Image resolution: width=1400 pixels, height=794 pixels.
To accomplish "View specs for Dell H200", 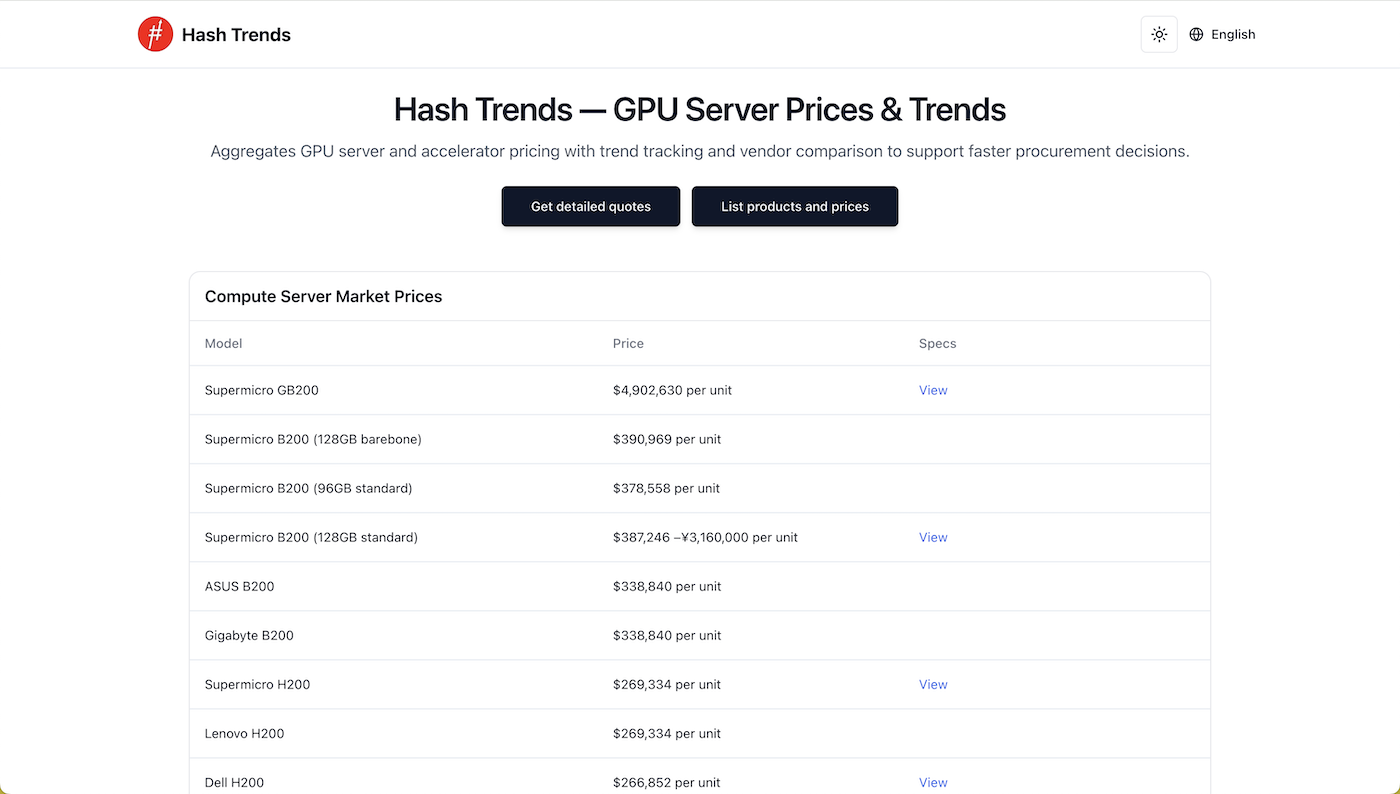I will click(933, 782).
